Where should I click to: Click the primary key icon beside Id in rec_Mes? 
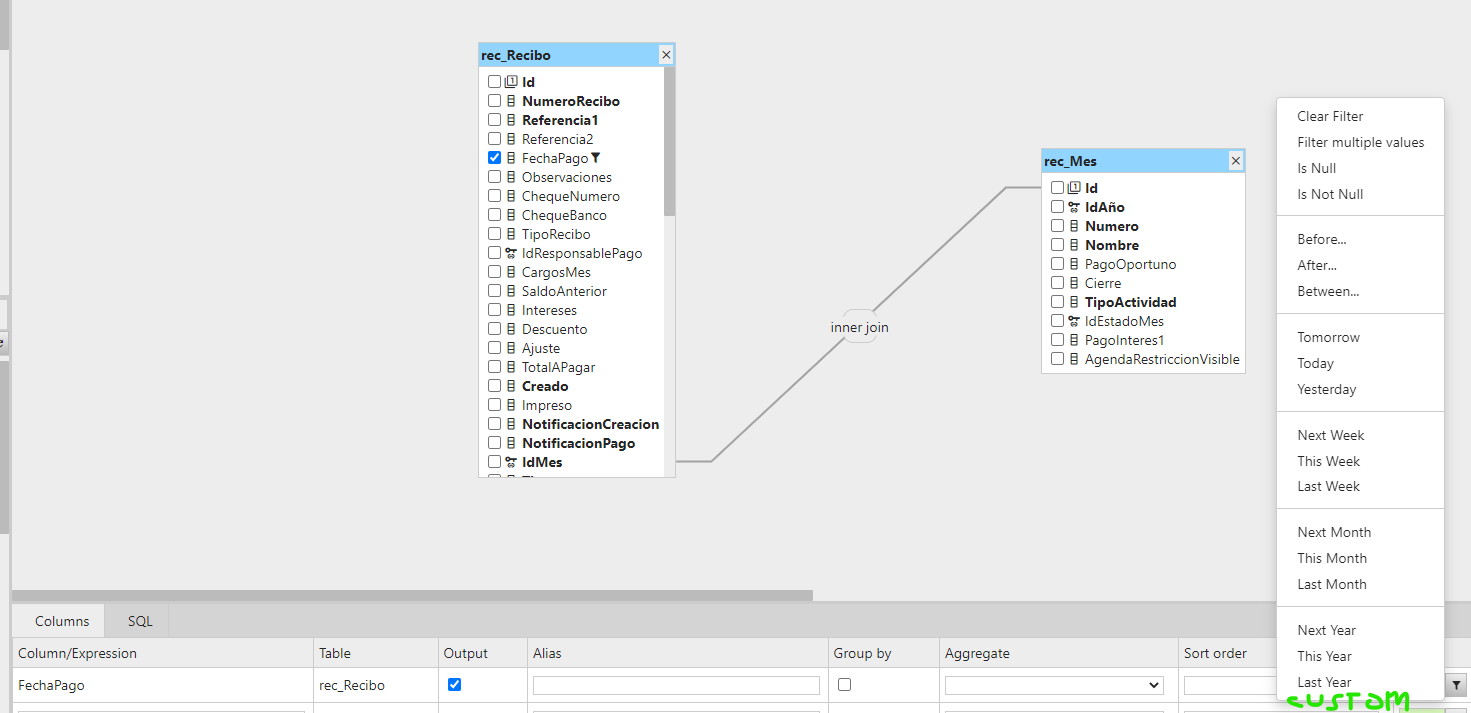[x=1074, y=188]
